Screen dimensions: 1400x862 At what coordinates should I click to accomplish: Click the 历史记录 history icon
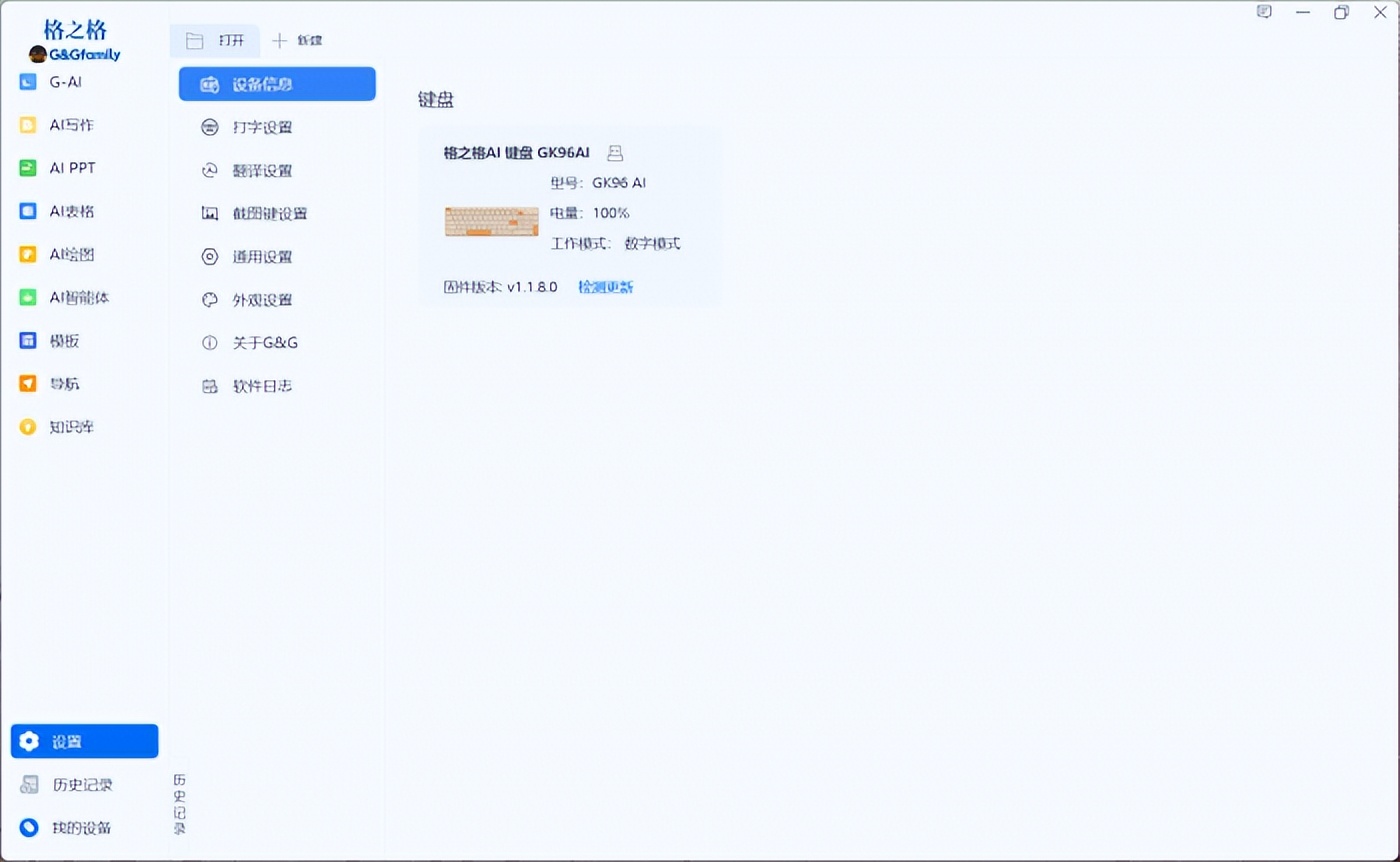(x=29, y=785)
